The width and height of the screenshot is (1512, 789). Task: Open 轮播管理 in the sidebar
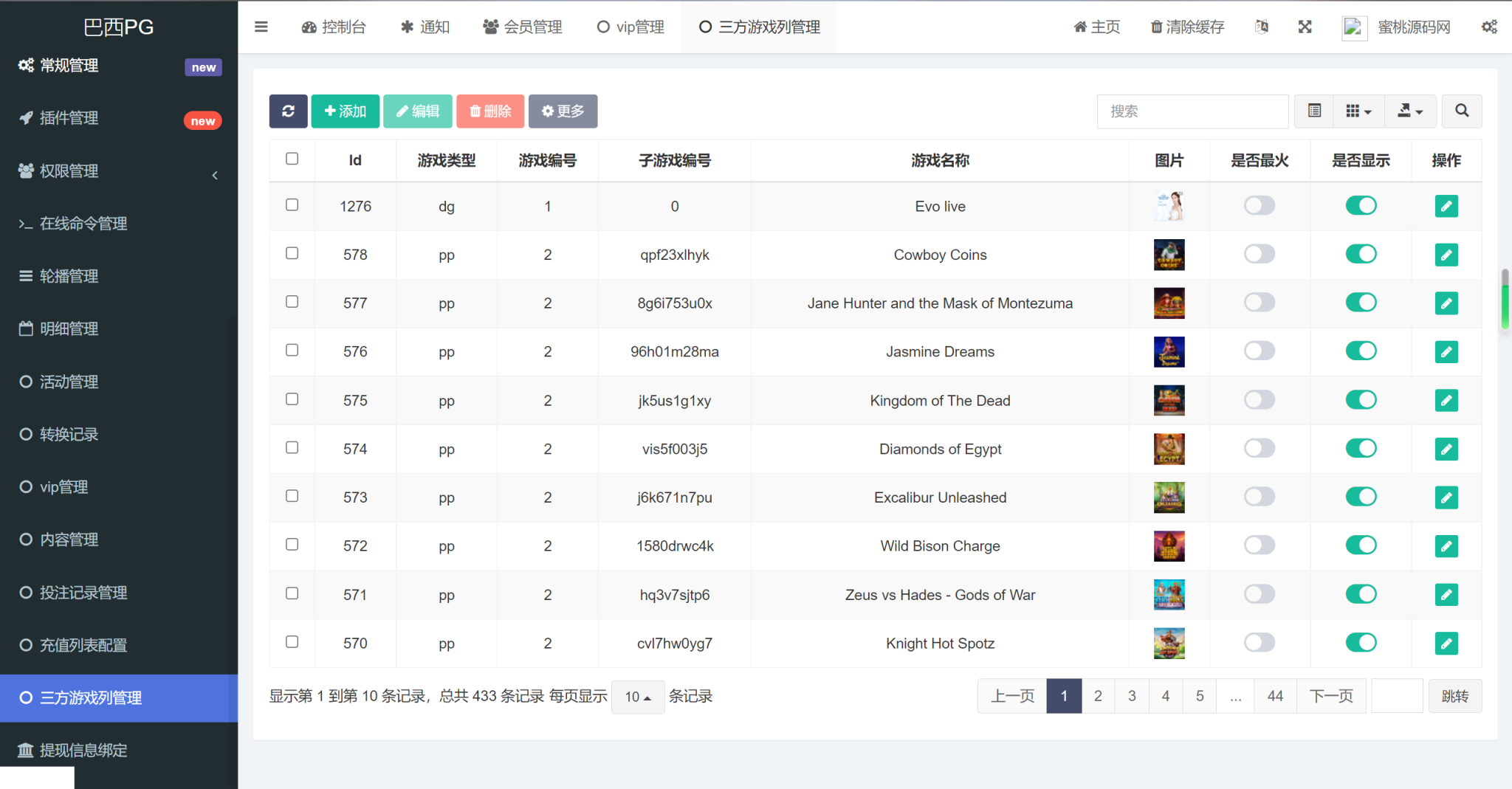coord(69,276)
